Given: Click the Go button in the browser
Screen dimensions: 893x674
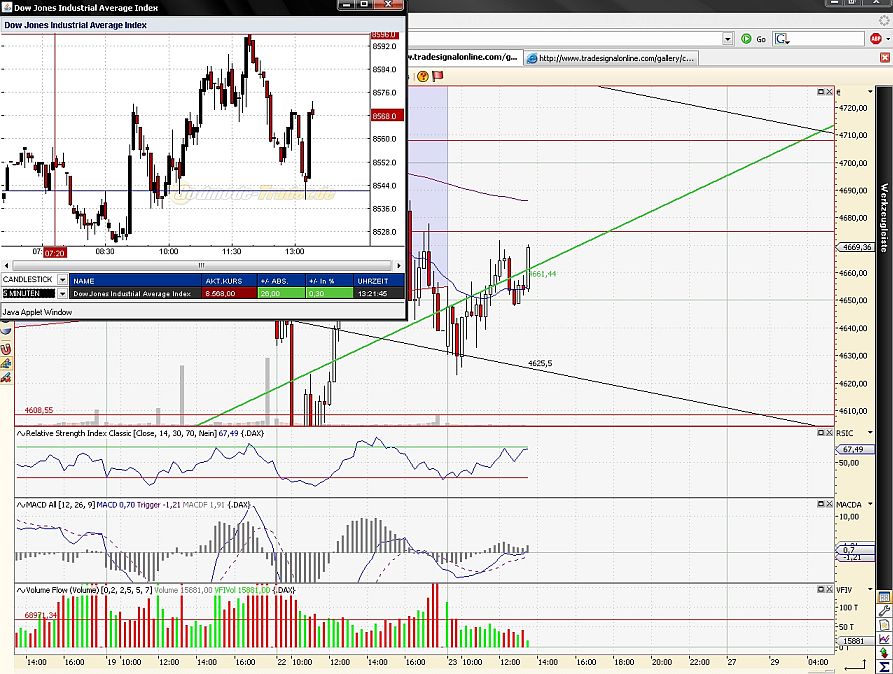Looking at the screenshot, I should 758,38.
